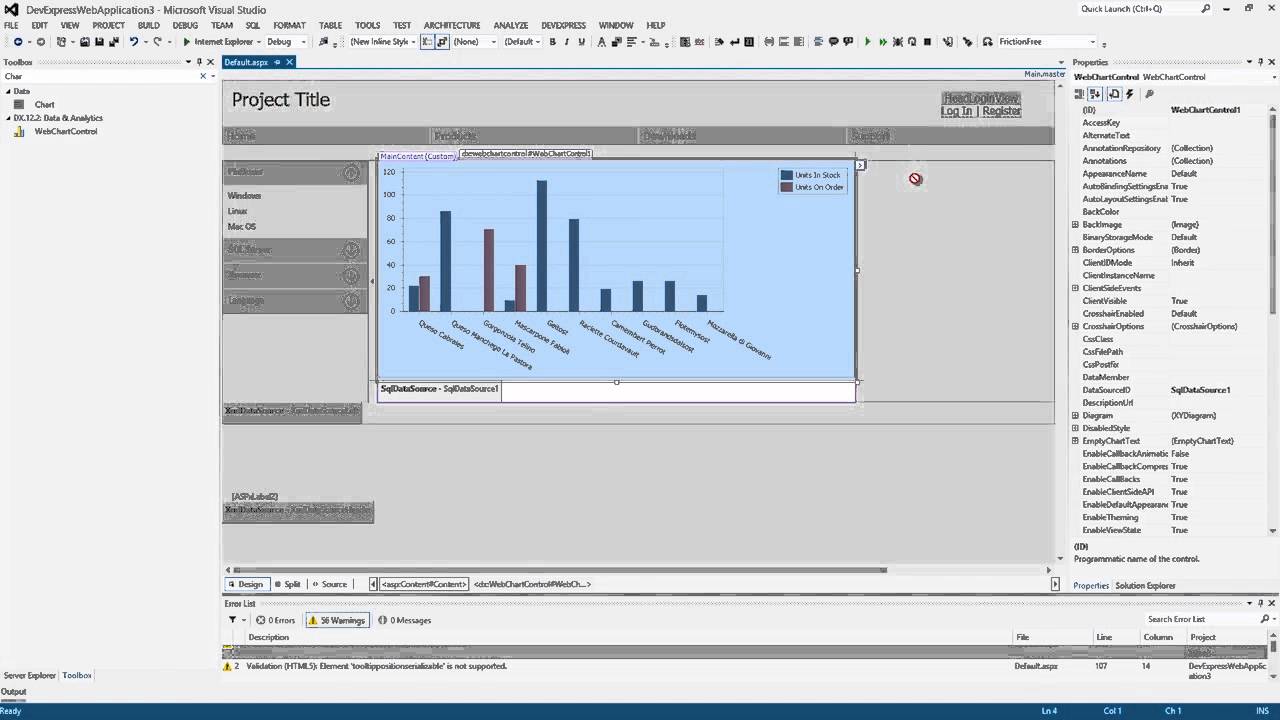This screenshot has height=720, width=1280.
Task: Toggle the 56 Warnings filter
Action: pyautogui.click(x=336, y=620)
